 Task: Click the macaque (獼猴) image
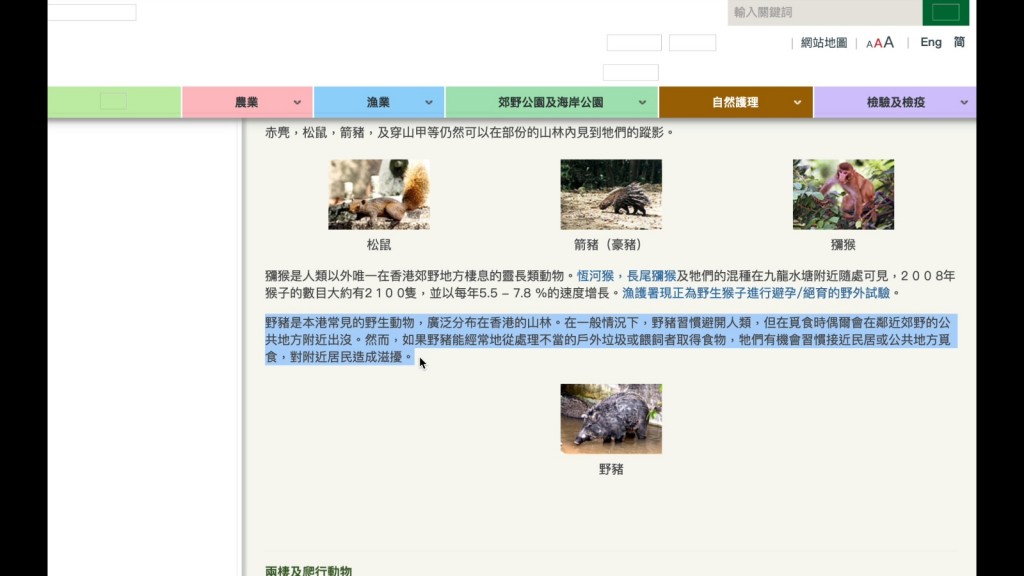(843, 194)
